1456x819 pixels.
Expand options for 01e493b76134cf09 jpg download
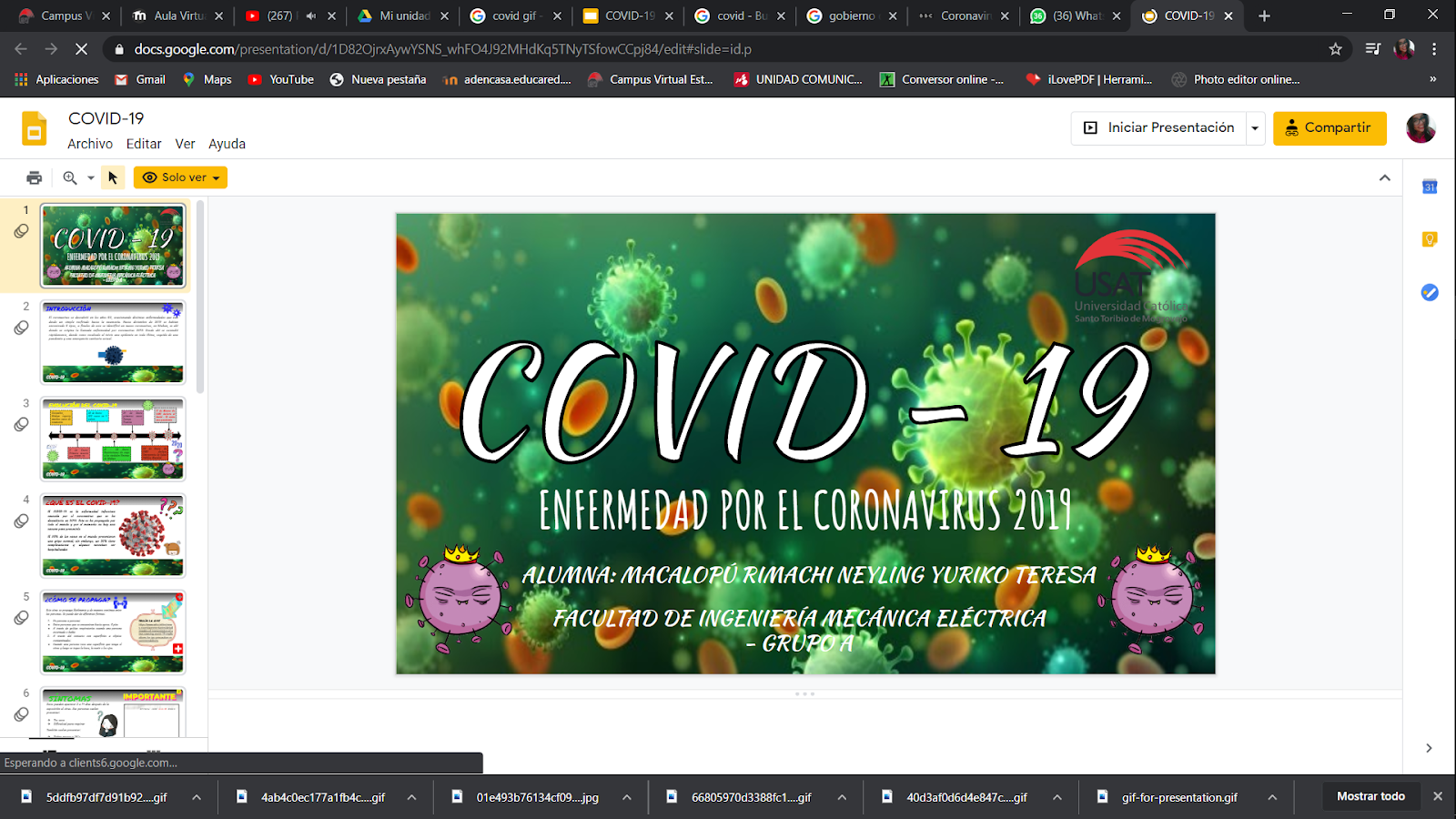[x=627, y=797]
